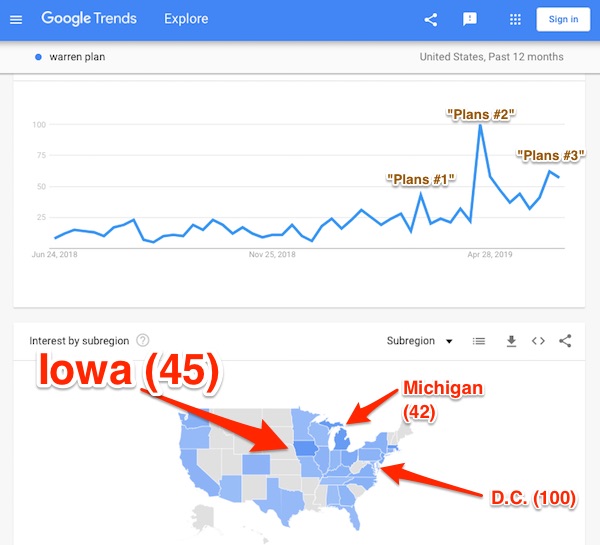Image resolution: width=600 pixels, height=545 pixels.
Task: Share the subregion map card
Action: click(x=565, y=341)
